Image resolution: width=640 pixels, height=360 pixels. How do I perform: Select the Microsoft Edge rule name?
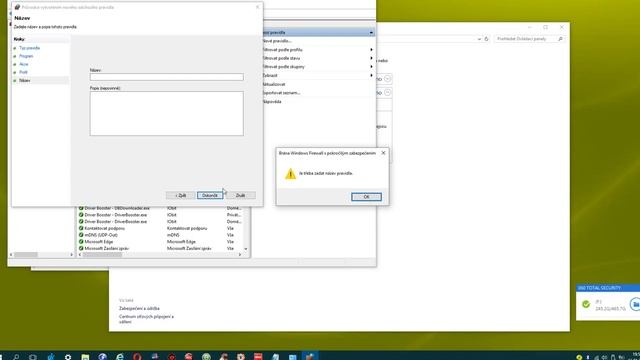99,242
